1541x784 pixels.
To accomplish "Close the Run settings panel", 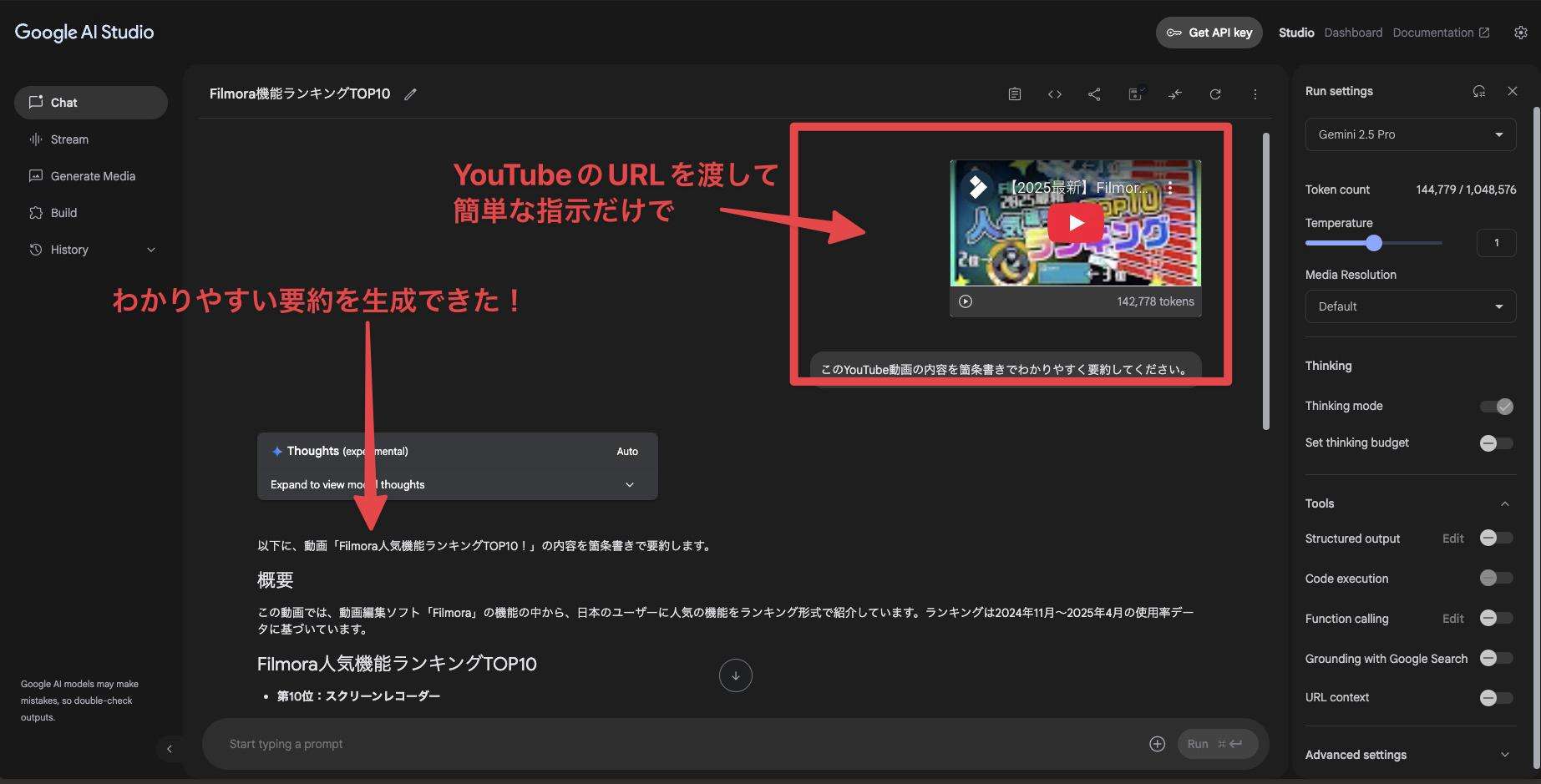I will click(x=1513, y=91).
